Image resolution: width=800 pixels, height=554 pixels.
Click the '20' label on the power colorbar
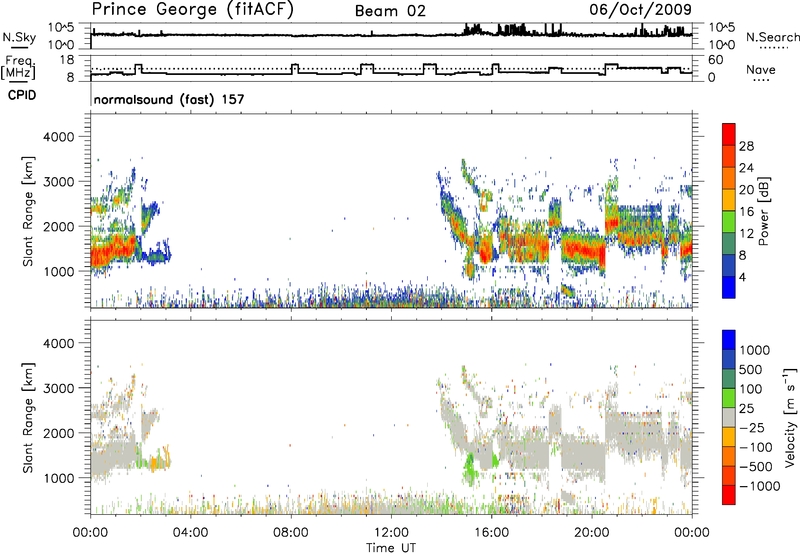746,190
